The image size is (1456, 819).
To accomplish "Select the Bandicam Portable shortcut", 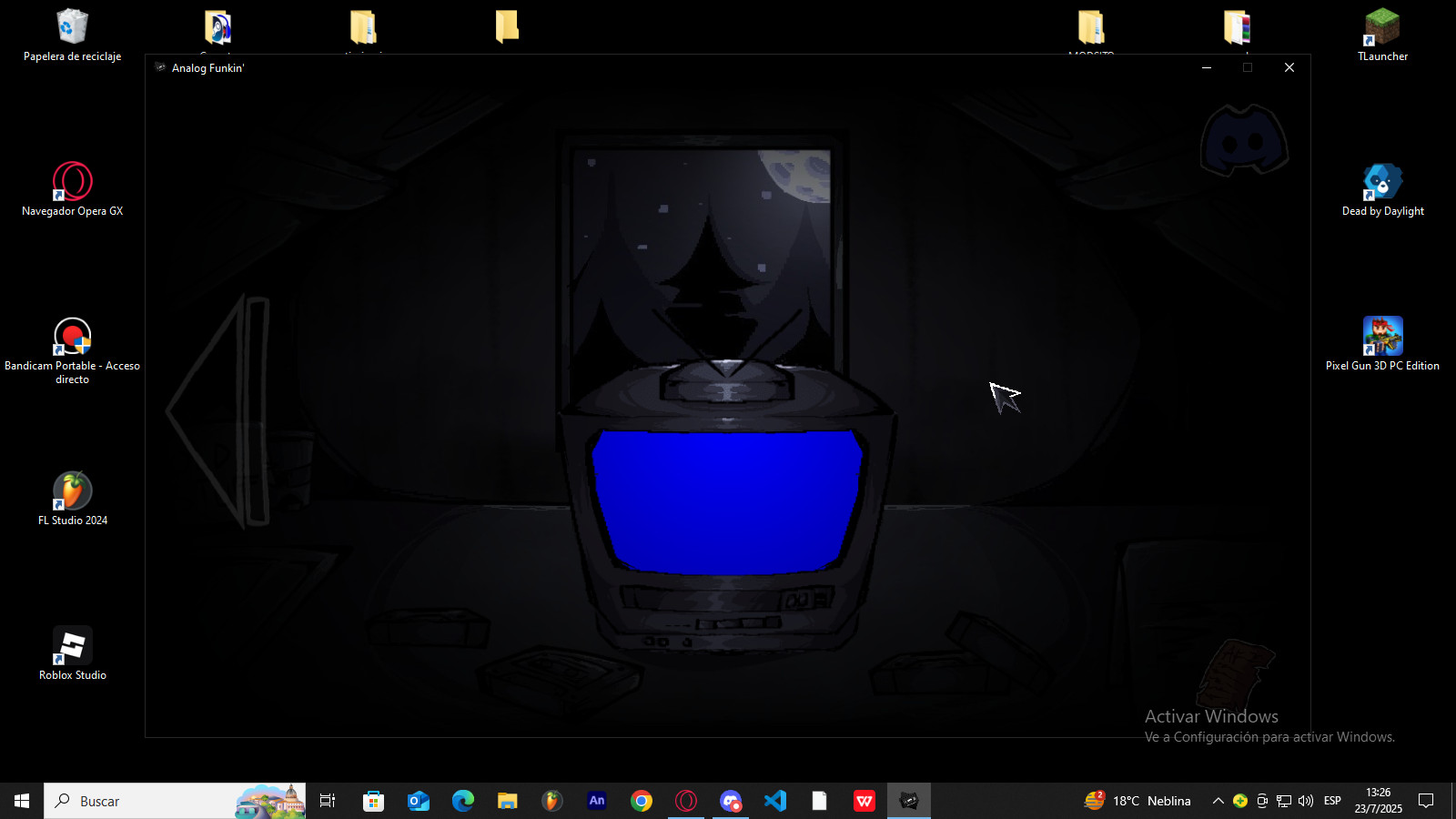I will (72, 337).
